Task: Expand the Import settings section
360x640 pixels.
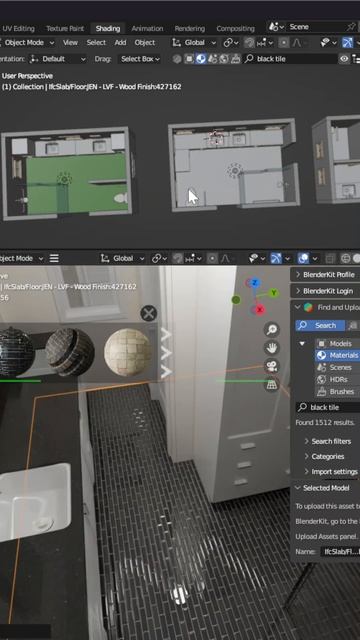Action: point(331,471)
